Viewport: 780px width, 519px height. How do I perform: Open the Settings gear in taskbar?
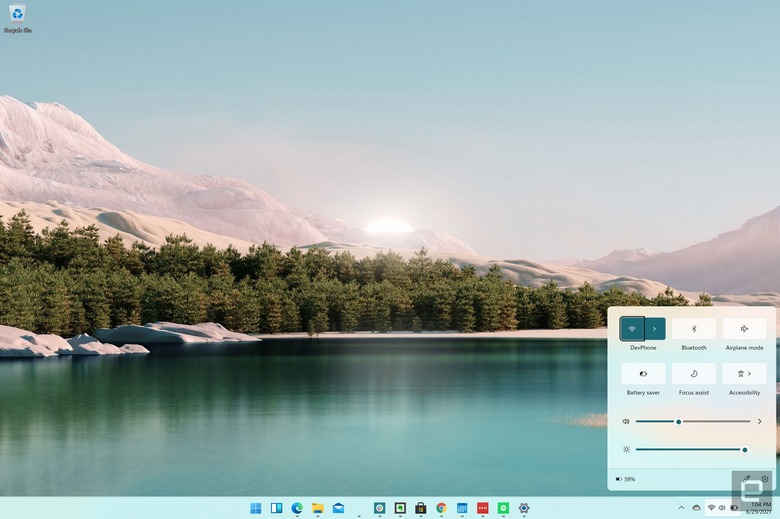pyautogui.click(x=524, y=508)
